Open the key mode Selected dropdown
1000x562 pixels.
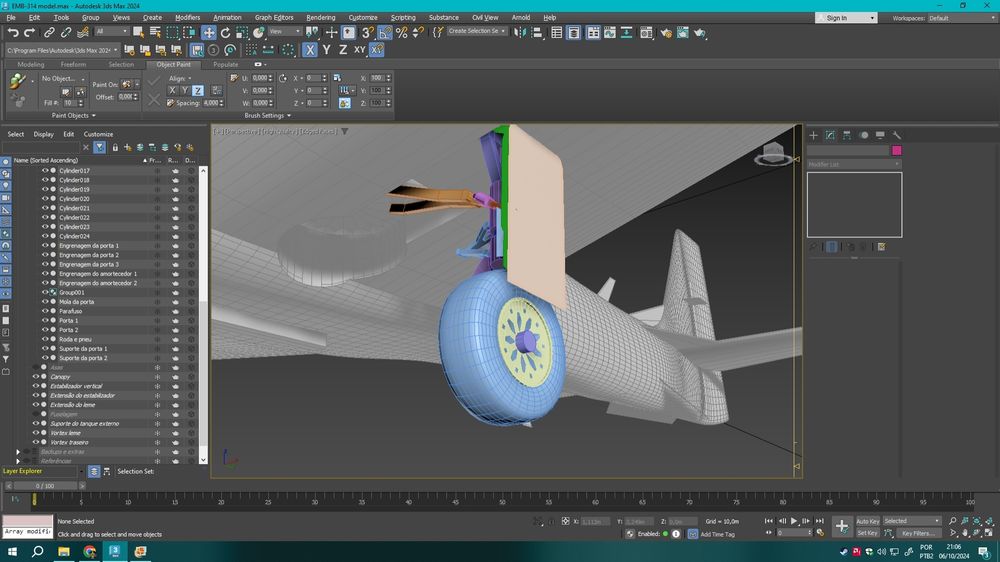pyautogui.click(x=911, y=521)
